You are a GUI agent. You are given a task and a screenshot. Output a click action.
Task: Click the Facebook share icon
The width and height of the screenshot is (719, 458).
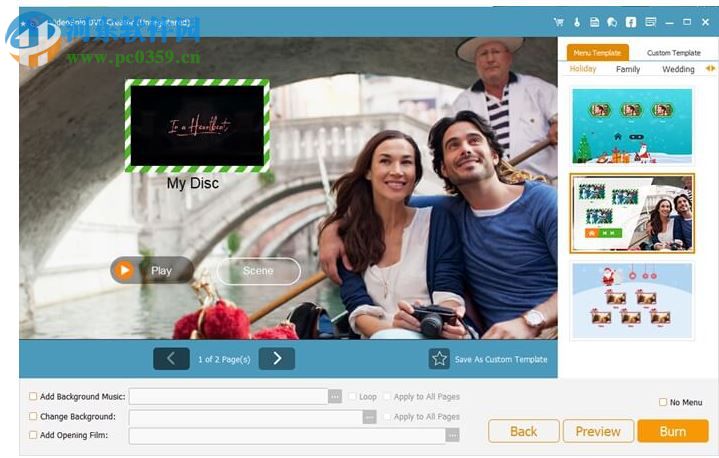click(x=631, y=22)
